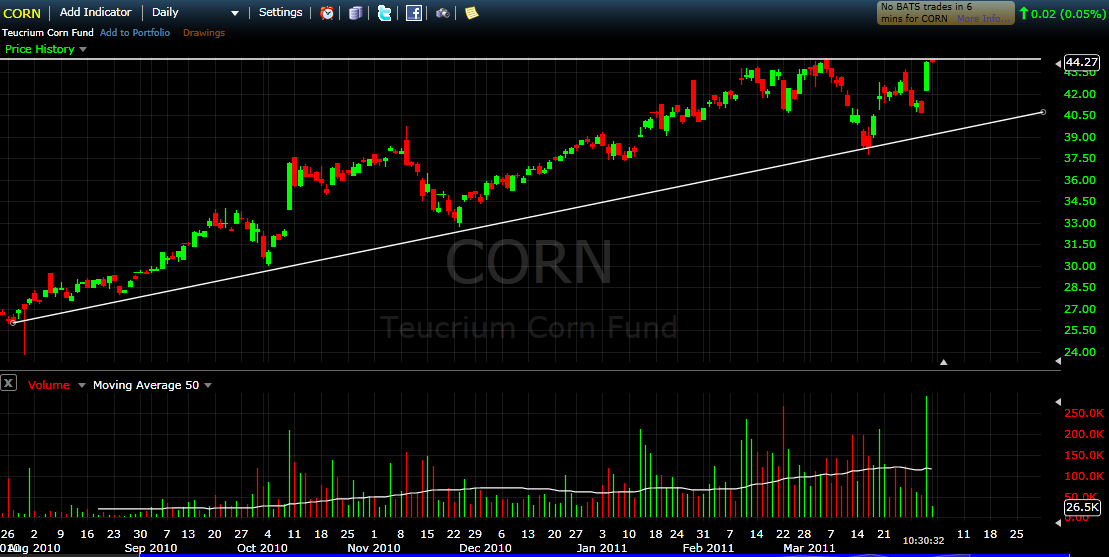The image size is (1109, 557).
Task: Click the Moving Average 50 label
Action: [146, 385]
